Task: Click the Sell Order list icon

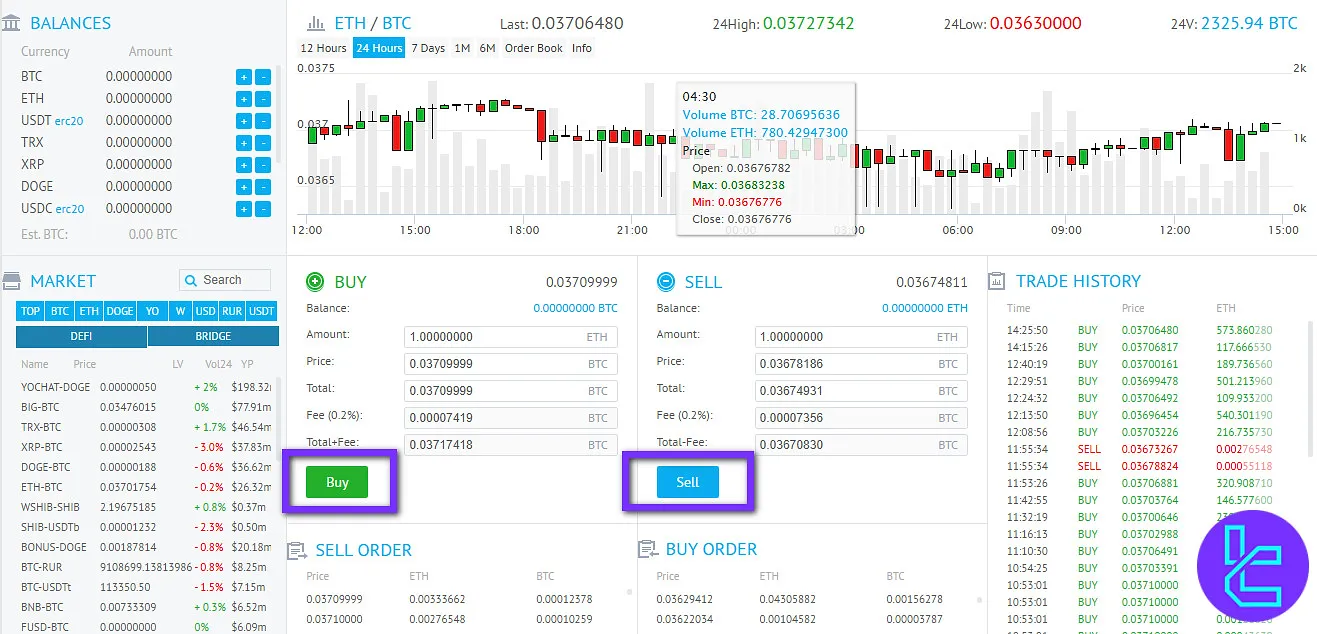Action: coord(296,550)
